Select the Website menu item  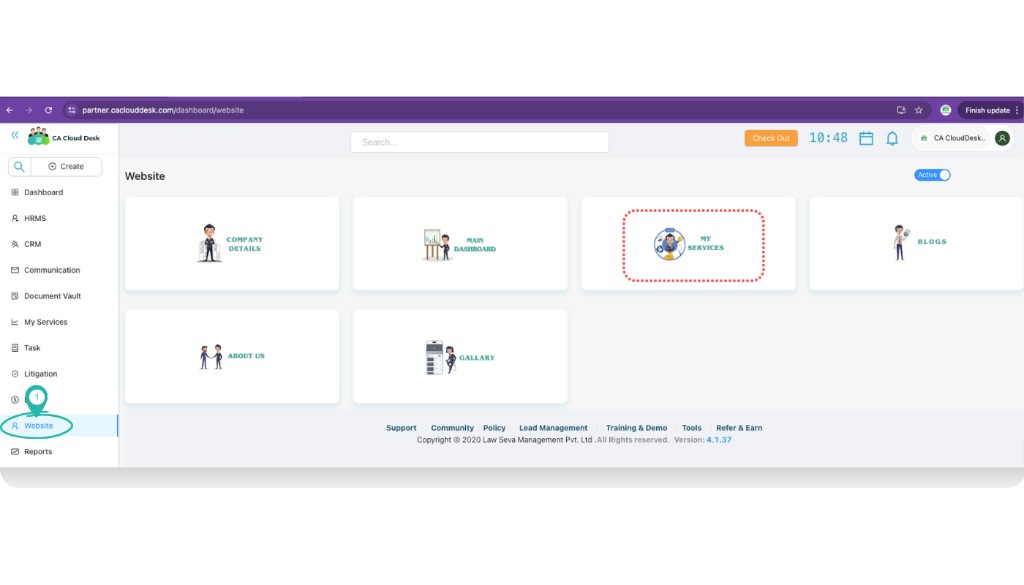pos(38,425)
